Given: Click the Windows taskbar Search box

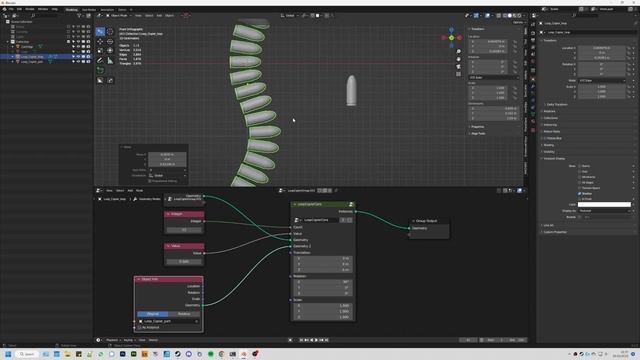Looking at the screenshot, I should coord(27,354).
